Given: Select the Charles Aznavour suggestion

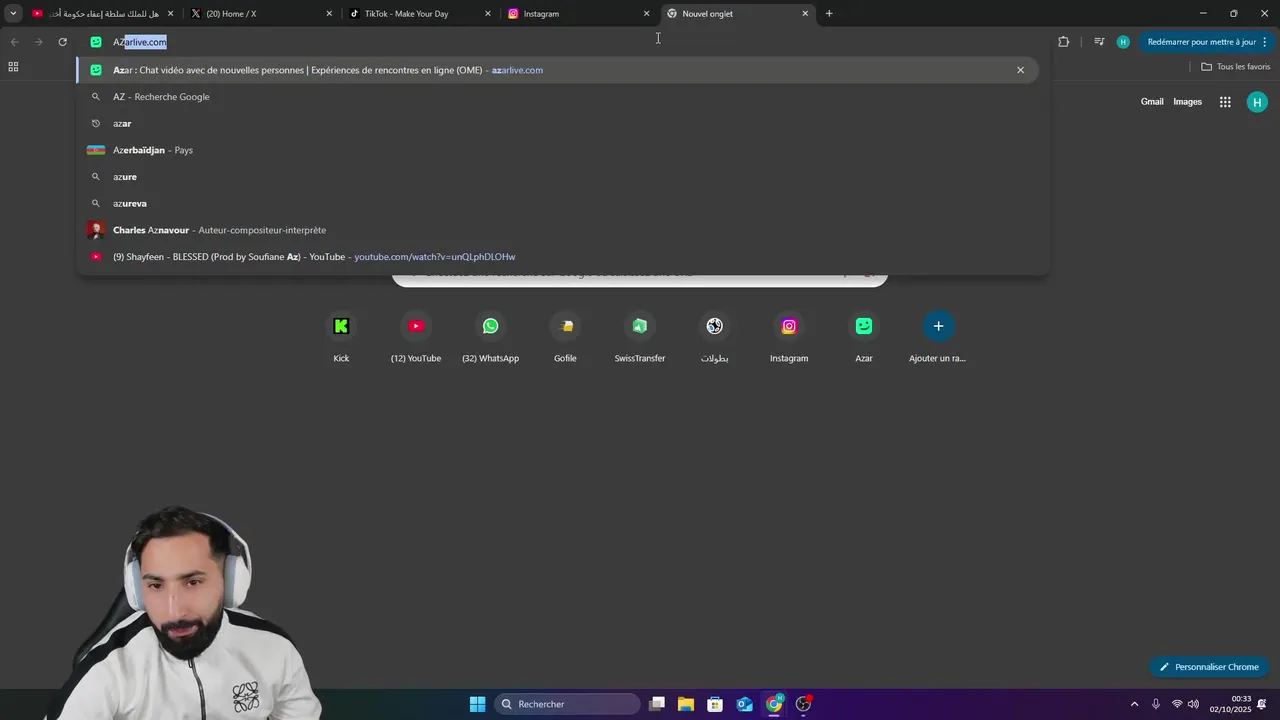Looking at the screenshot, I should 557,230.
